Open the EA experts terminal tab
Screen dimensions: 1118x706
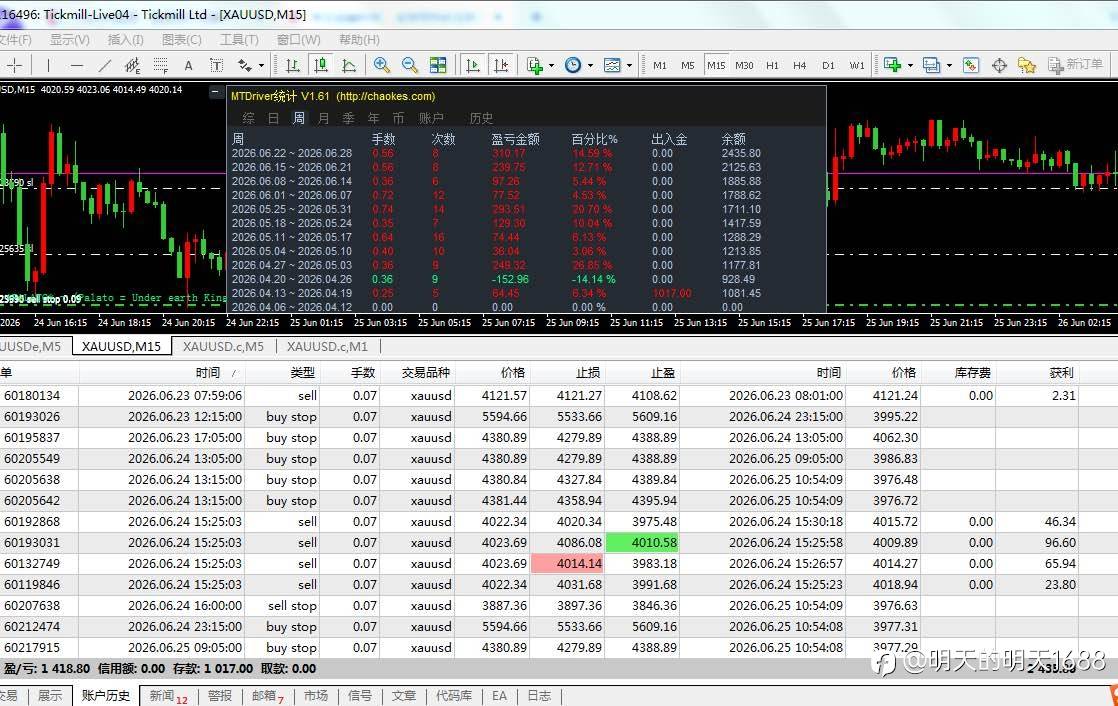(x=499, y=696)
